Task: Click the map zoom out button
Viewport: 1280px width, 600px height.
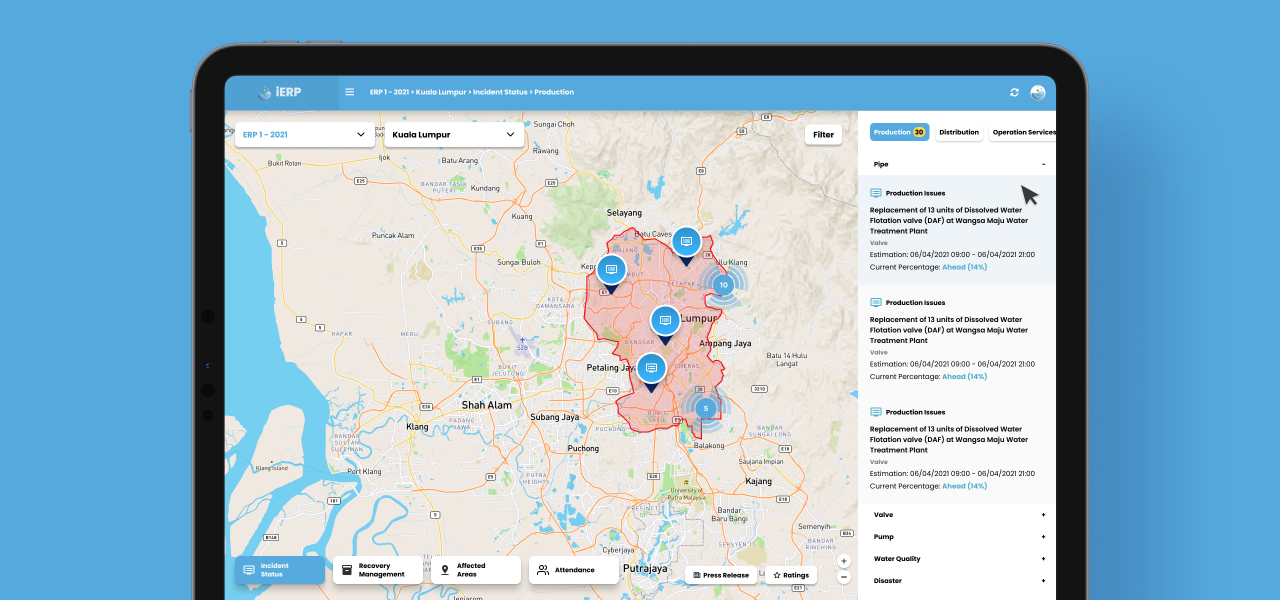Action: coord(844,577)
